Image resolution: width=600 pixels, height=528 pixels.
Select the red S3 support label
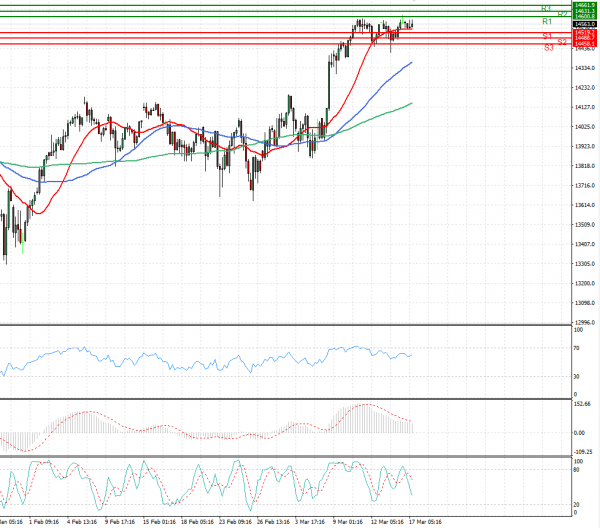pyautogui.click(x=549, y=48)
